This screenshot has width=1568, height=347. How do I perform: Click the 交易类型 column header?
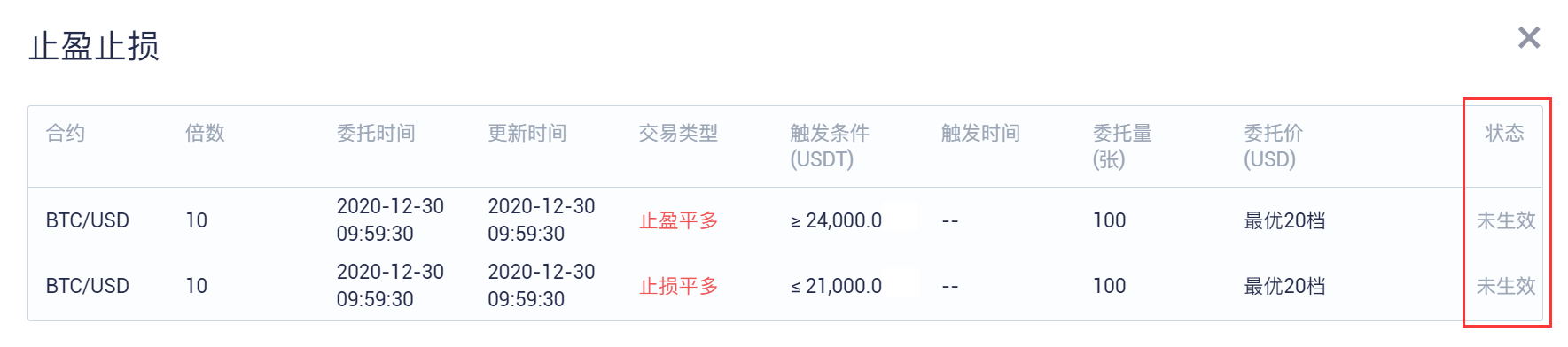678,133
